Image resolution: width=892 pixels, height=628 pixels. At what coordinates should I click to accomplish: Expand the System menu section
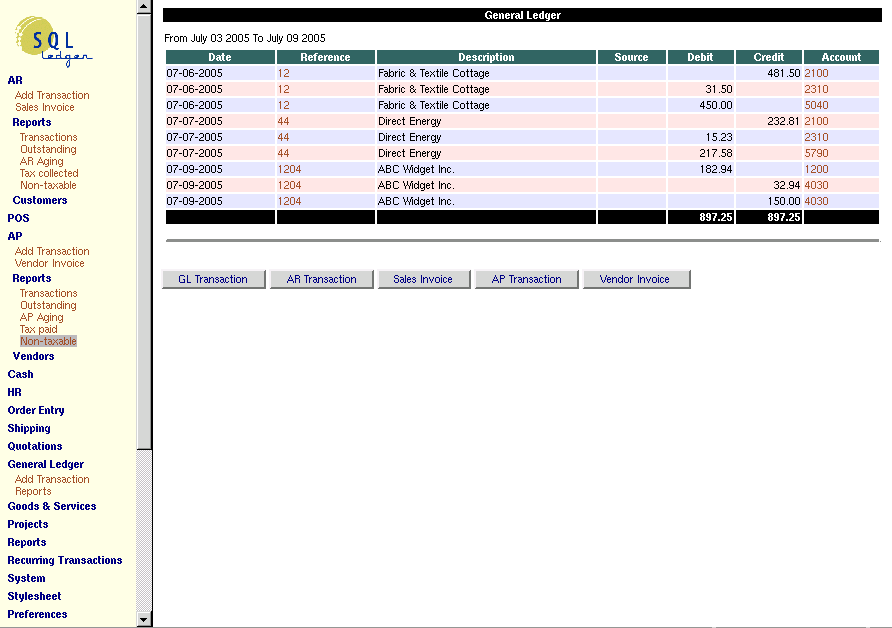coord(26,578)
